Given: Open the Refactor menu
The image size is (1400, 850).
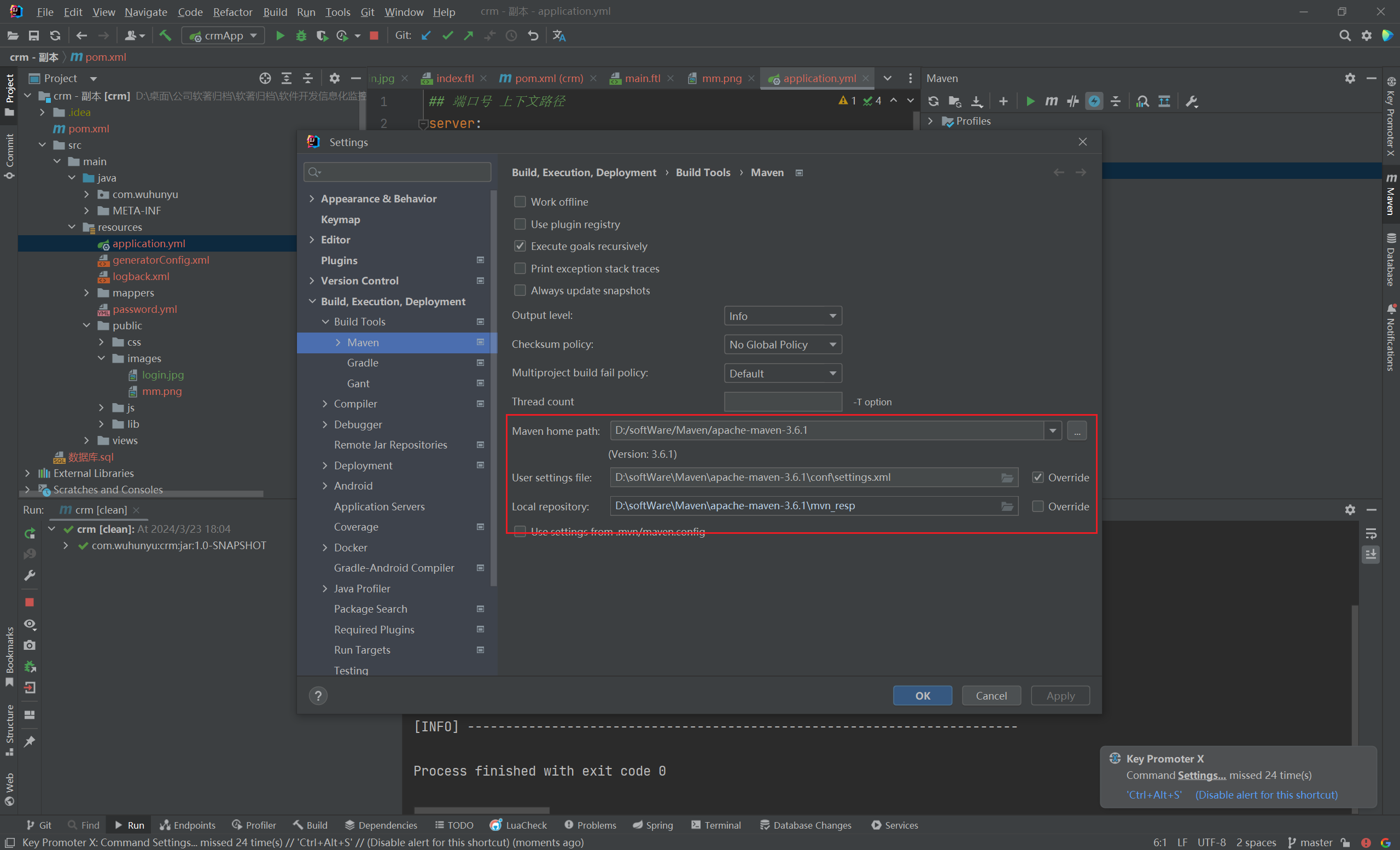Looking at the screenshot, I should tap(232, 12).
